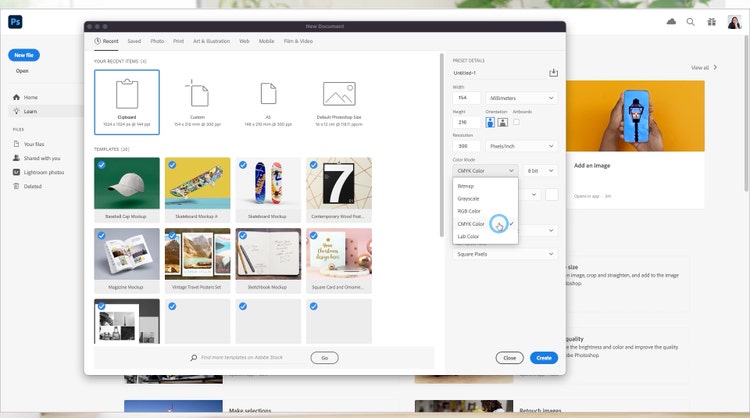The width and height of the screenshot is (750, 418).
Task: Open cloud storage status icon
Action: 671,22
